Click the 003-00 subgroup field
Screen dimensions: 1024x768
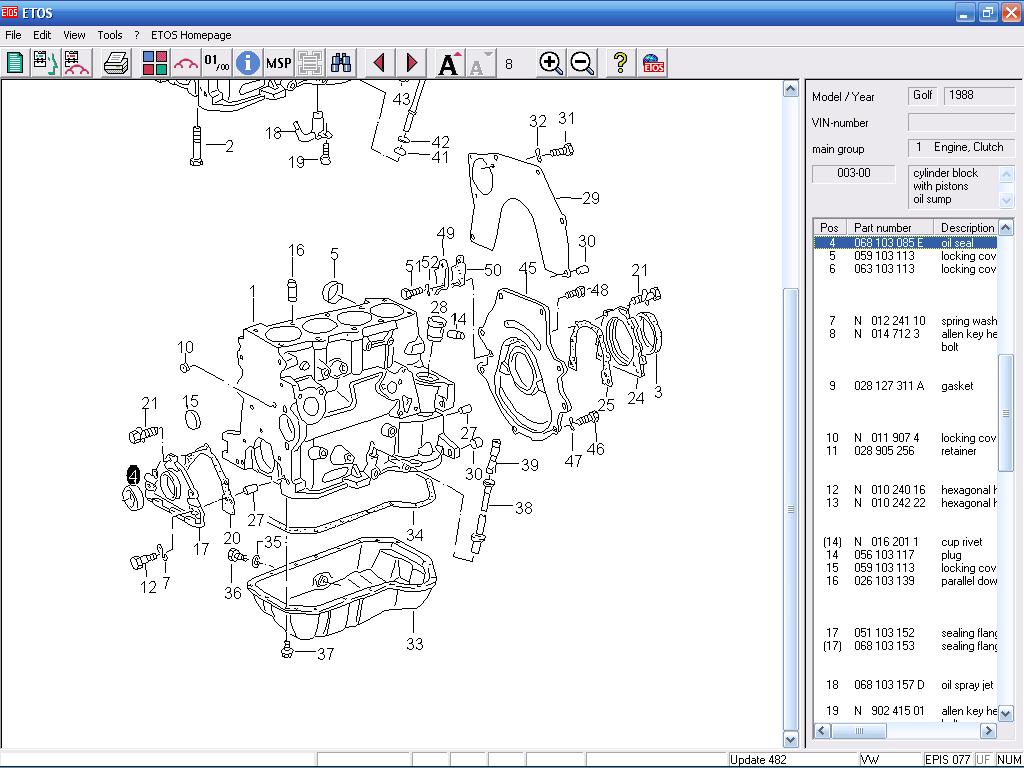pos(854,174)
